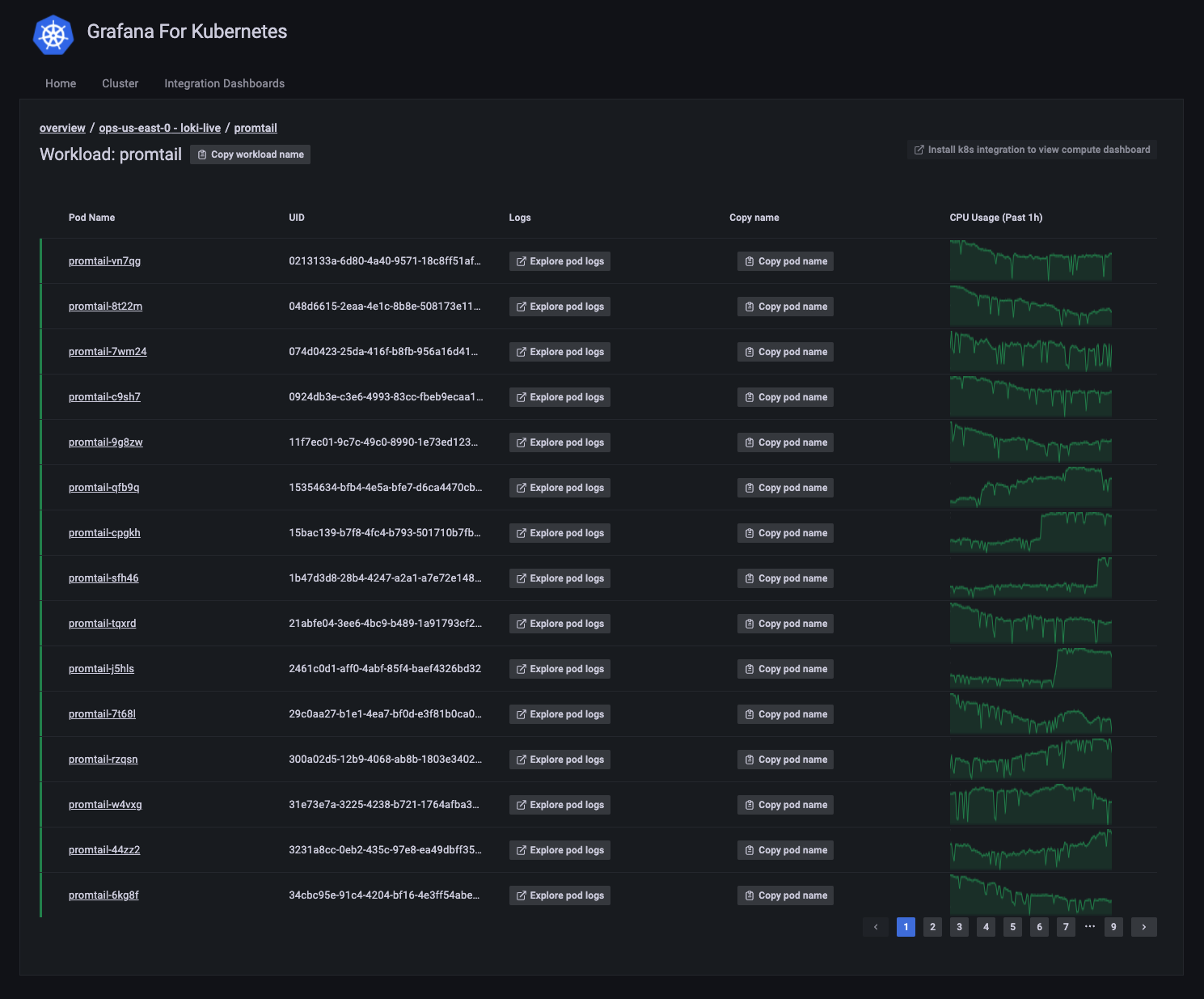Viewport: 1204px width, 999px height.
Task: Navigate to overview breadcrumb link
Action: click(x=62, y=128)
